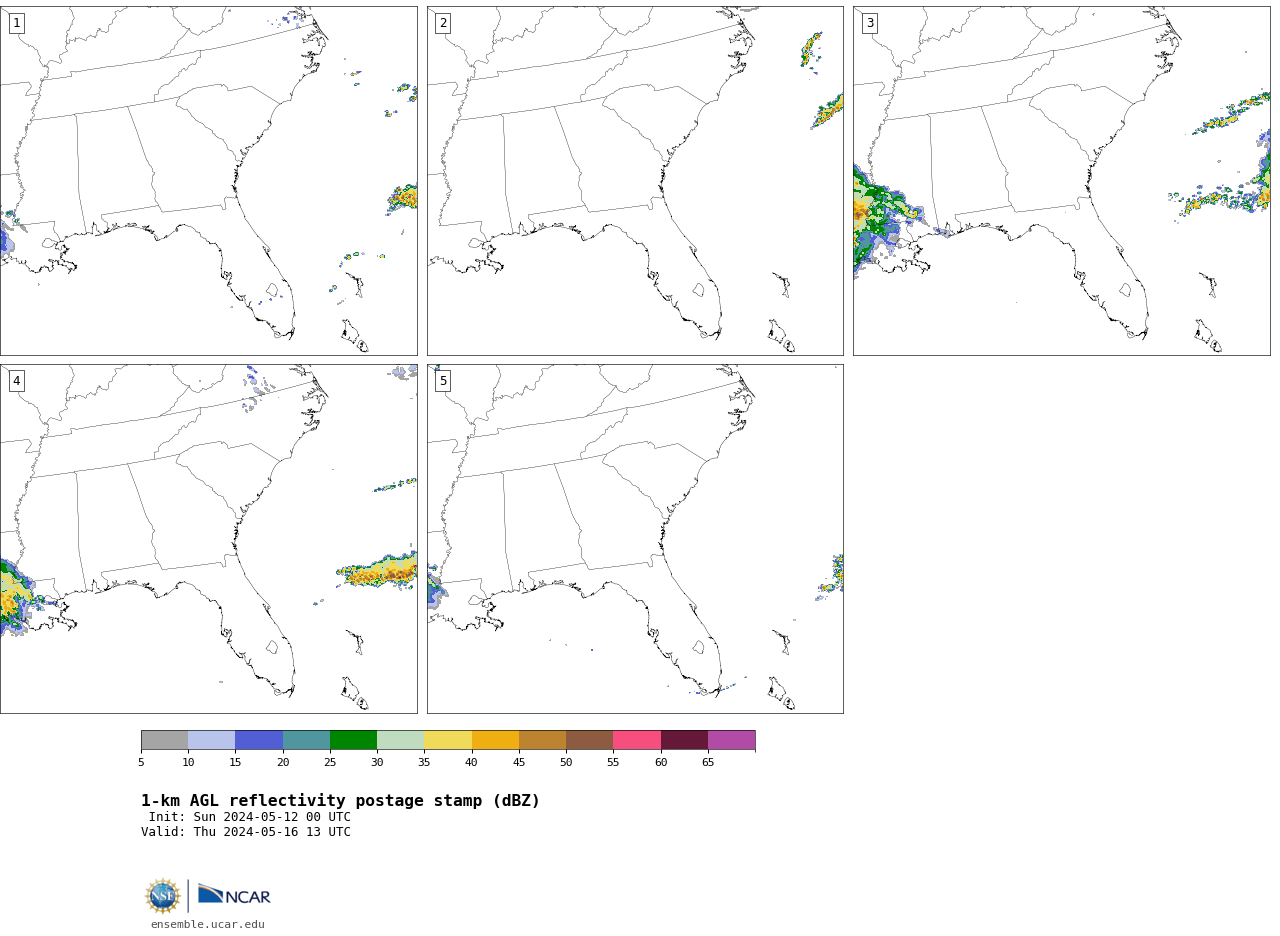Click the pale green 30-35 dBZ swatch
Screen dimensions: 1280x936
pos(400,740)
